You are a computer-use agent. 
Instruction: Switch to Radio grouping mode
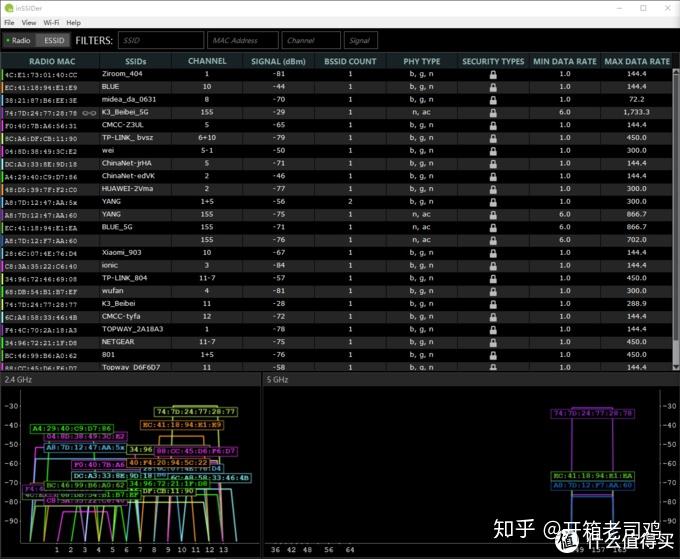(18, 40)
